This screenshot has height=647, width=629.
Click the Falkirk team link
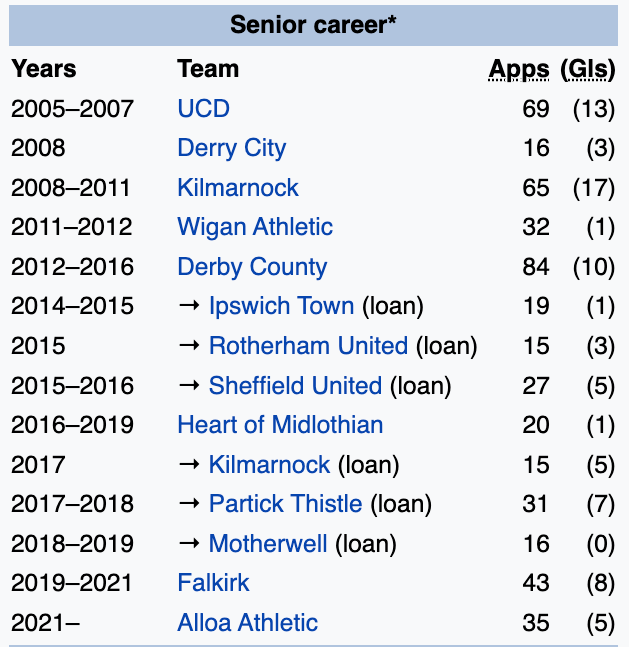point(213,583)
